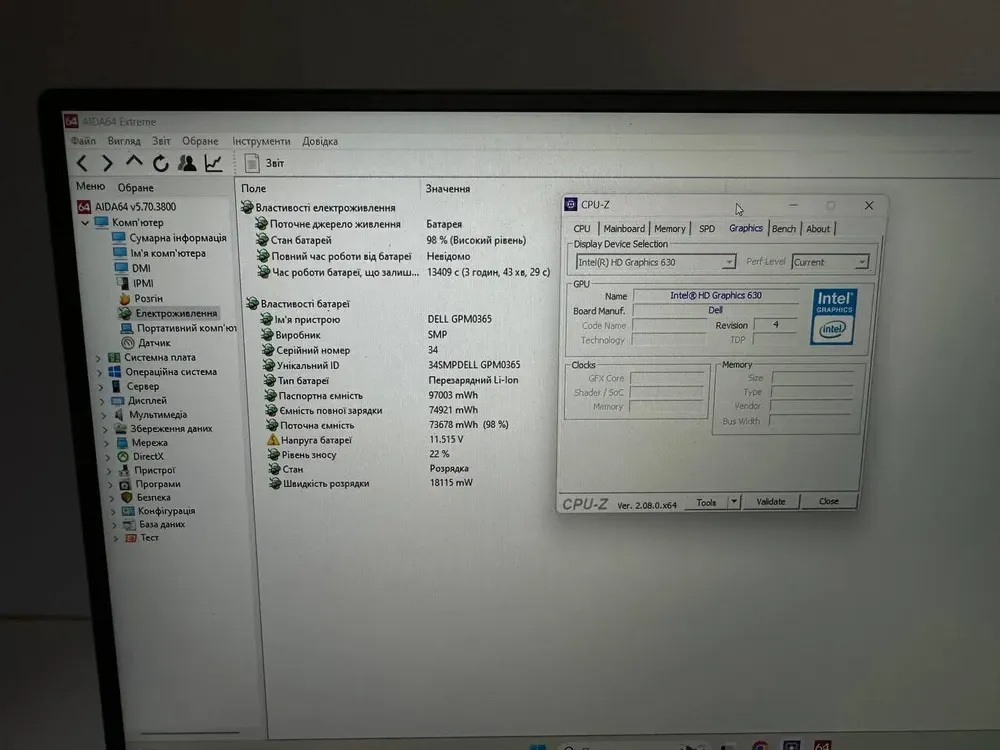Click the Back arrow in AIDA64 toolbar
This screenshot has width=1000, height=750.
[83, 163]
